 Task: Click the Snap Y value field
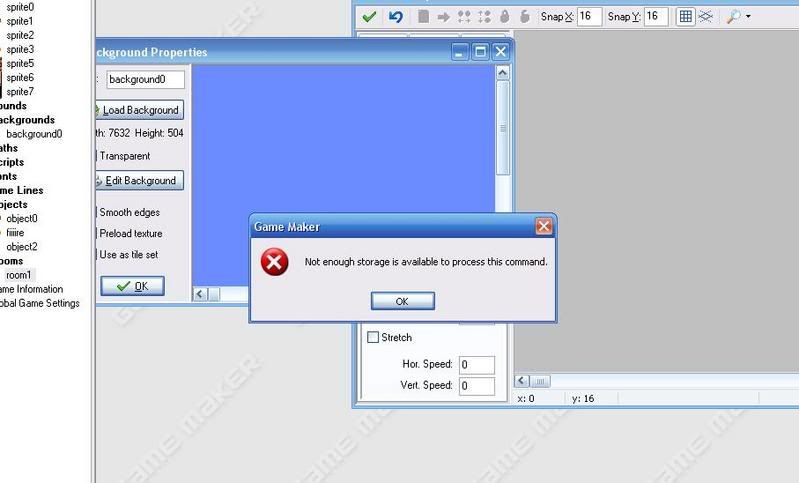pyautogui.click(x=656, y=16)
